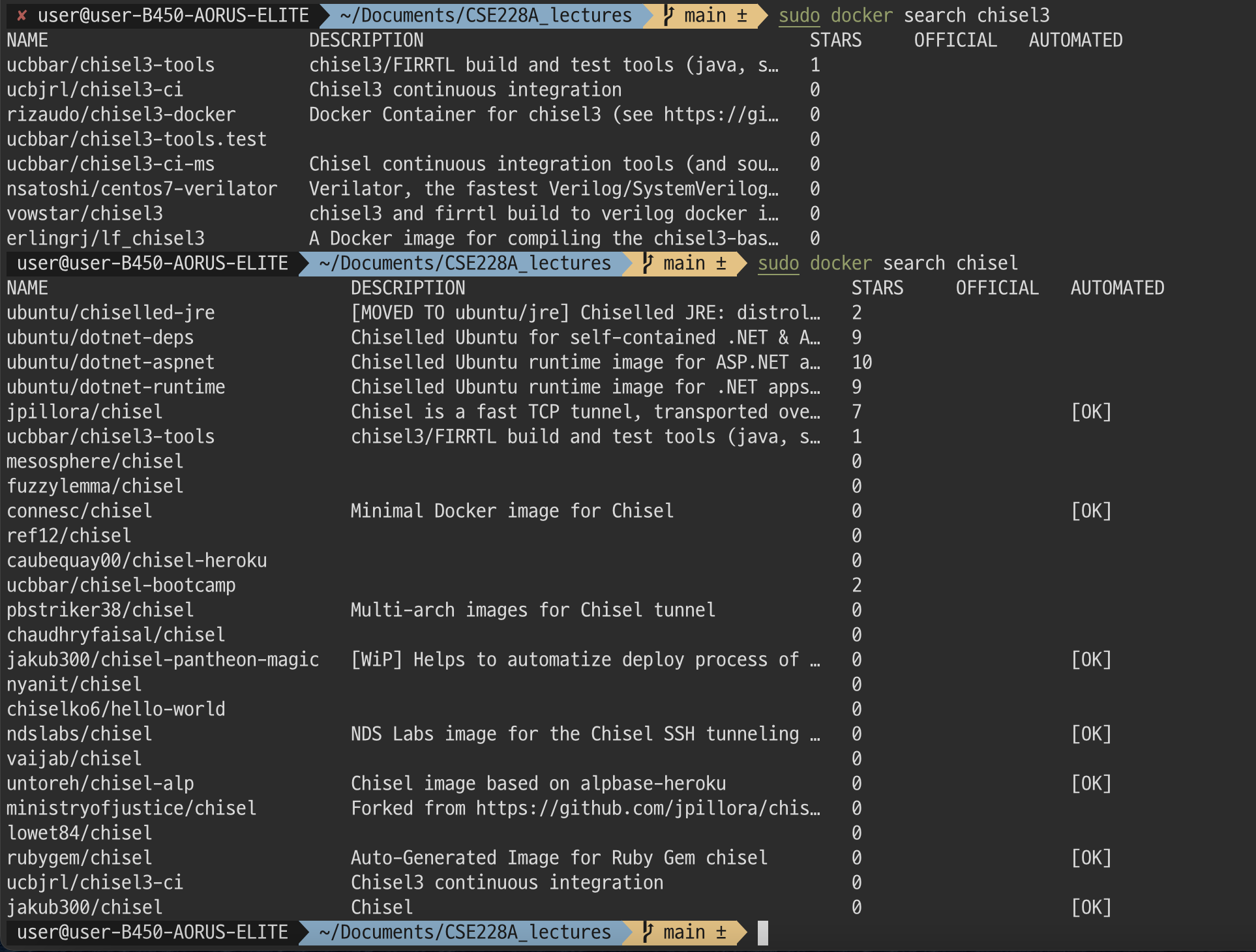Click the 'Forked from https://github.com/jpillora' description
The image size is (1256, 952).
[586, 809]
